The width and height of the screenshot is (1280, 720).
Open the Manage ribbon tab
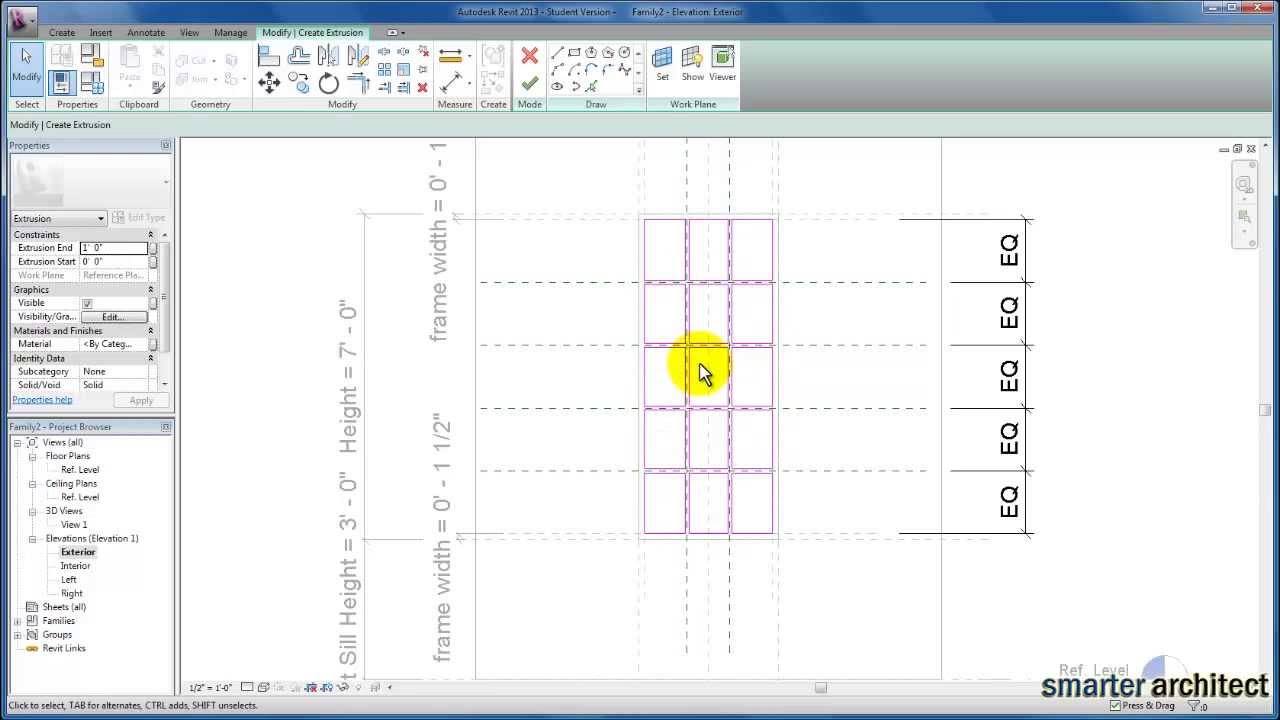click(230, 32)
